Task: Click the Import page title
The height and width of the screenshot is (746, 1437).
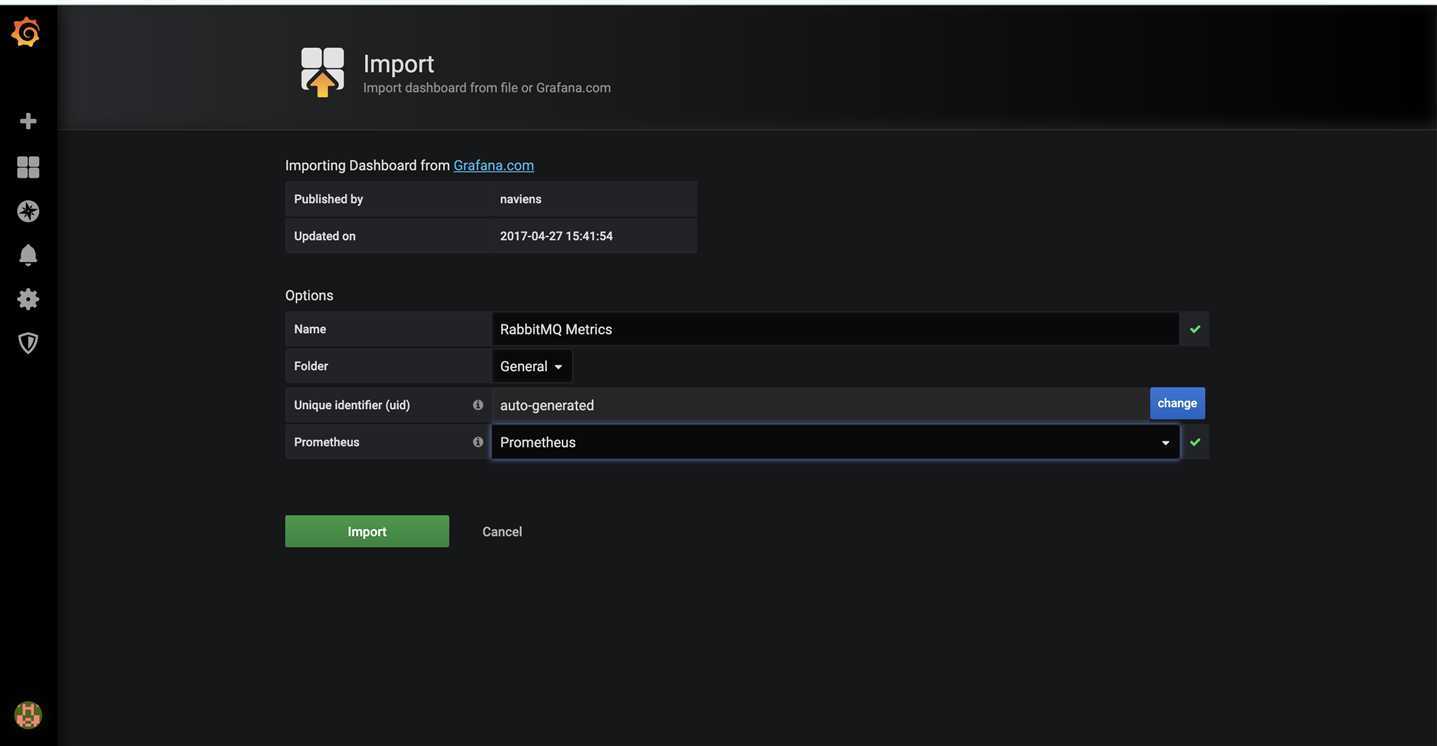Action: pos(399,63)
